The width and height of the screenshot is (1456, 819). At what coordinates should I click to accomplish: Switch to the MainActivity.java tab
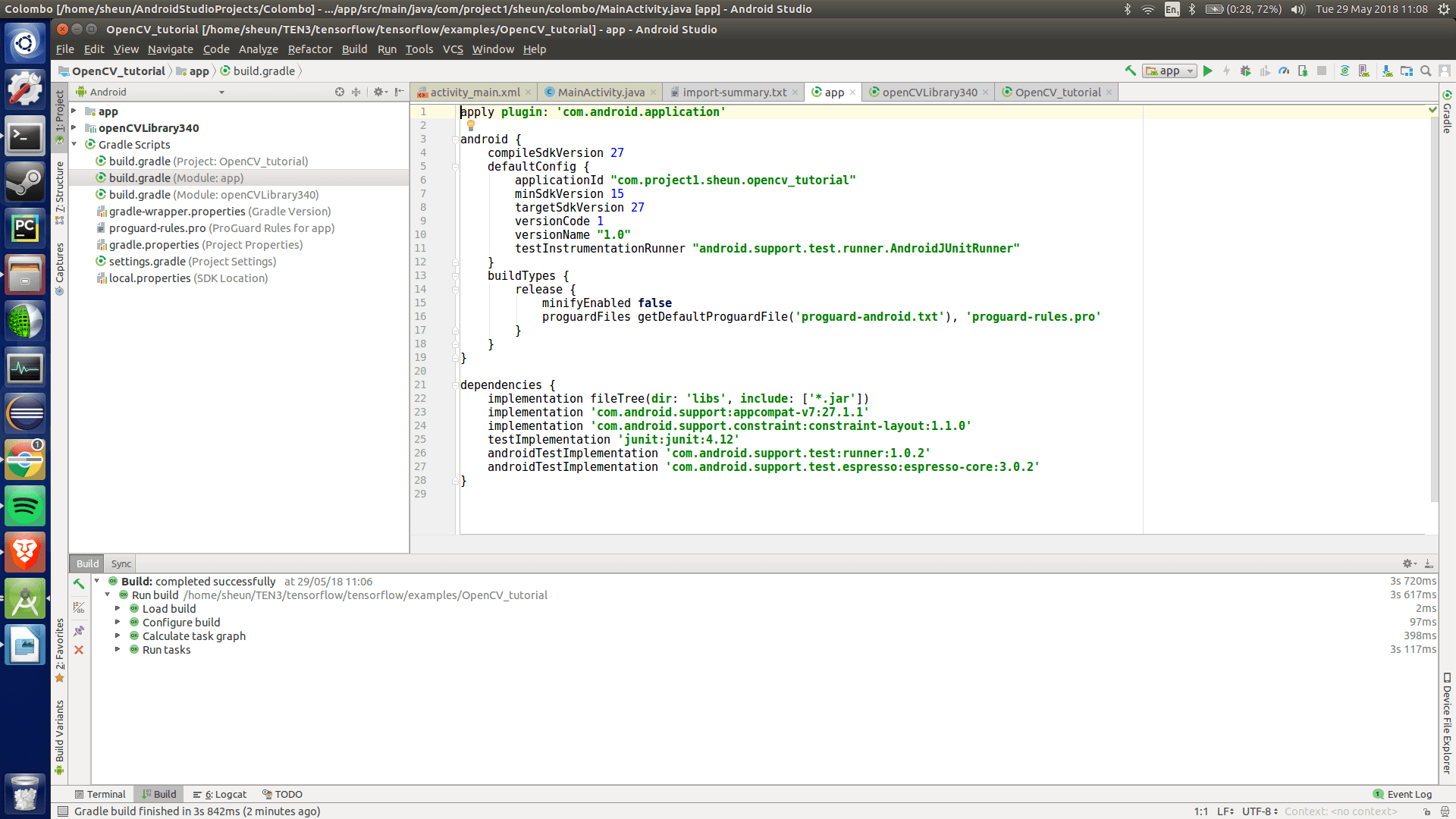(x=601, y=93)
